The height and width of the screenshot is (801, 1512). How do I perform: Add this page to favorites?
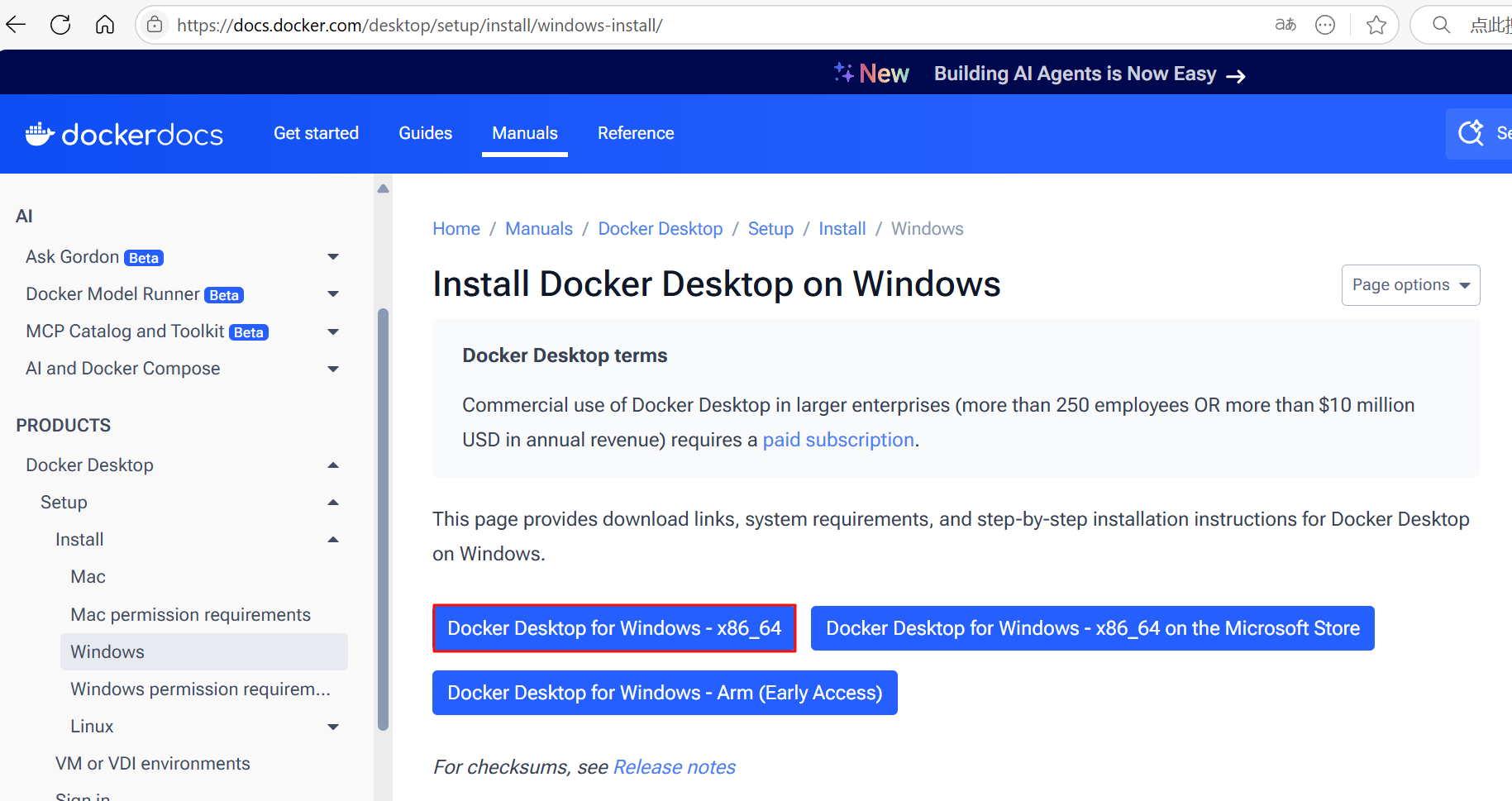1376,25
